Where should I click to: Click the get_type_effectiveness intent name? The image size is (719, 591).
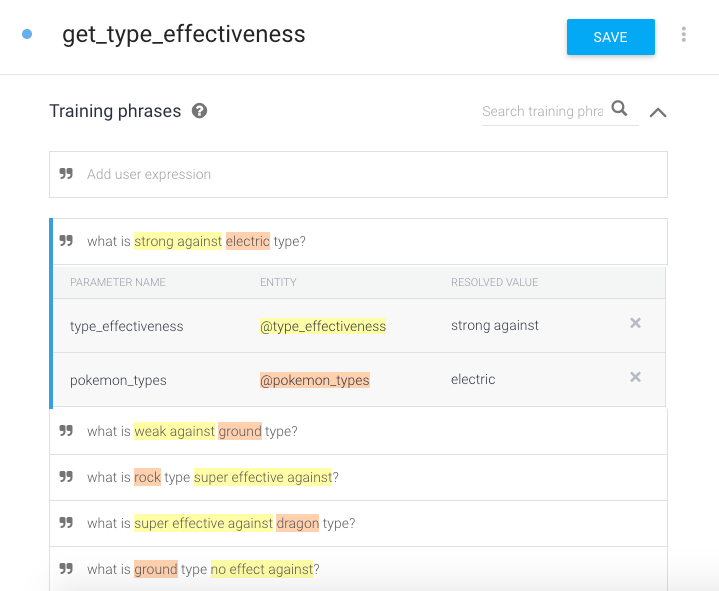pyautogui.click(x=184, y=35)
